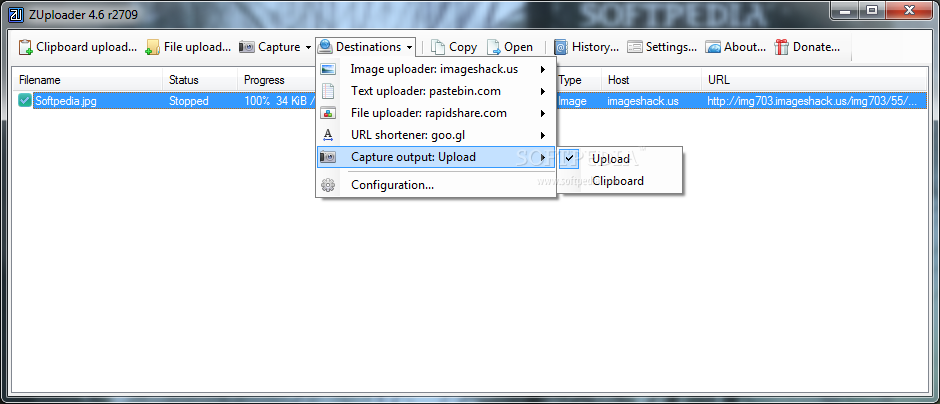Image resolution: width=940 pixels, height=404 pixels.
Task: Click the About icon in toolbar
Action: pos(713,47)
